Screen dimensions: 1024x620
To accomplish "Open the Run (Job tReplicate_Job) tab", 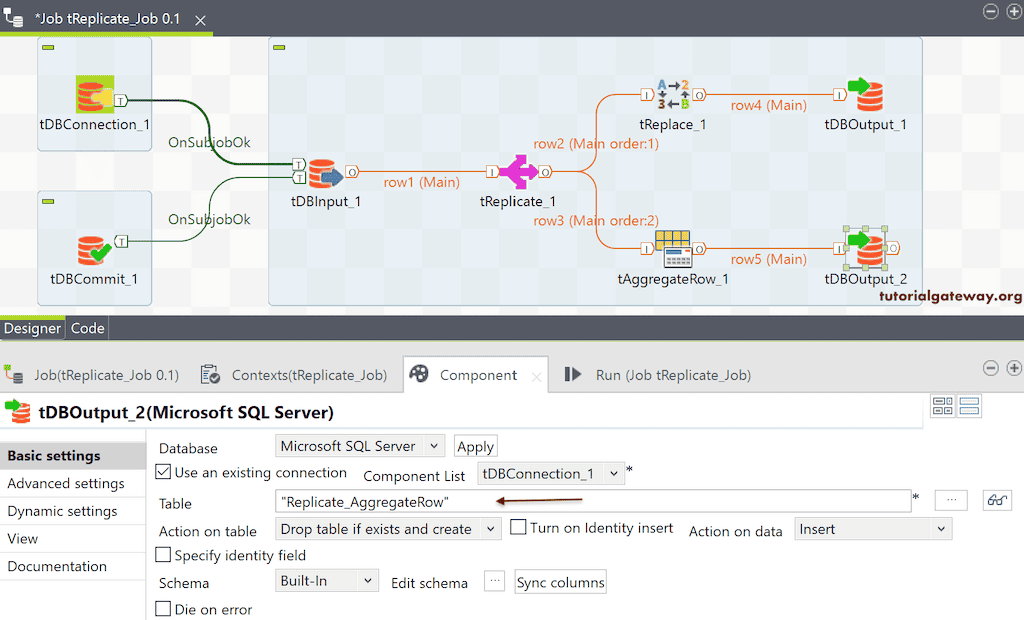I will coord(671,373).
